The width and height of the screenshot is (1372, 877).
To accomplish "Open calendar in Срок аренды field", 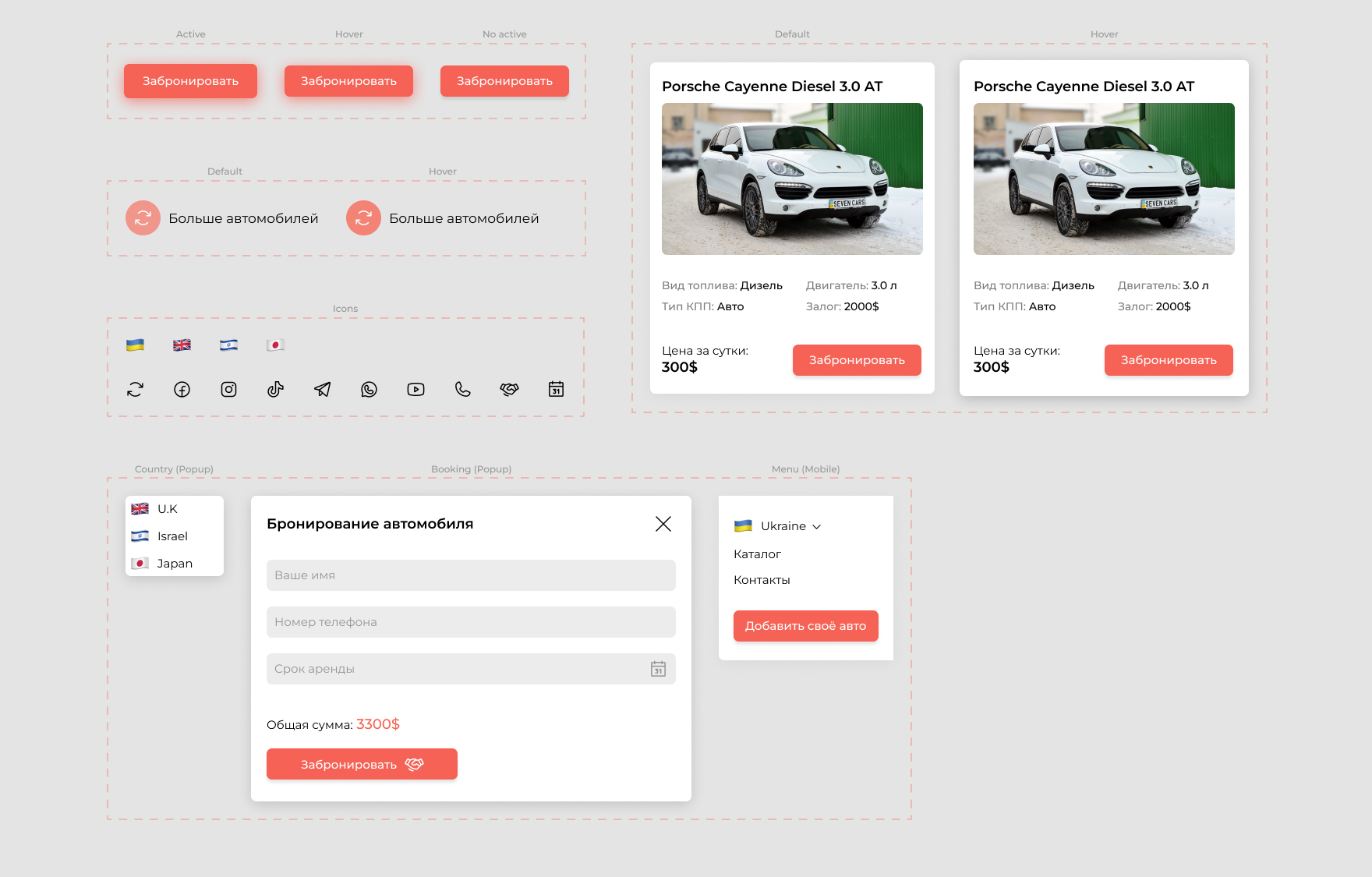I will click(658, 669).
